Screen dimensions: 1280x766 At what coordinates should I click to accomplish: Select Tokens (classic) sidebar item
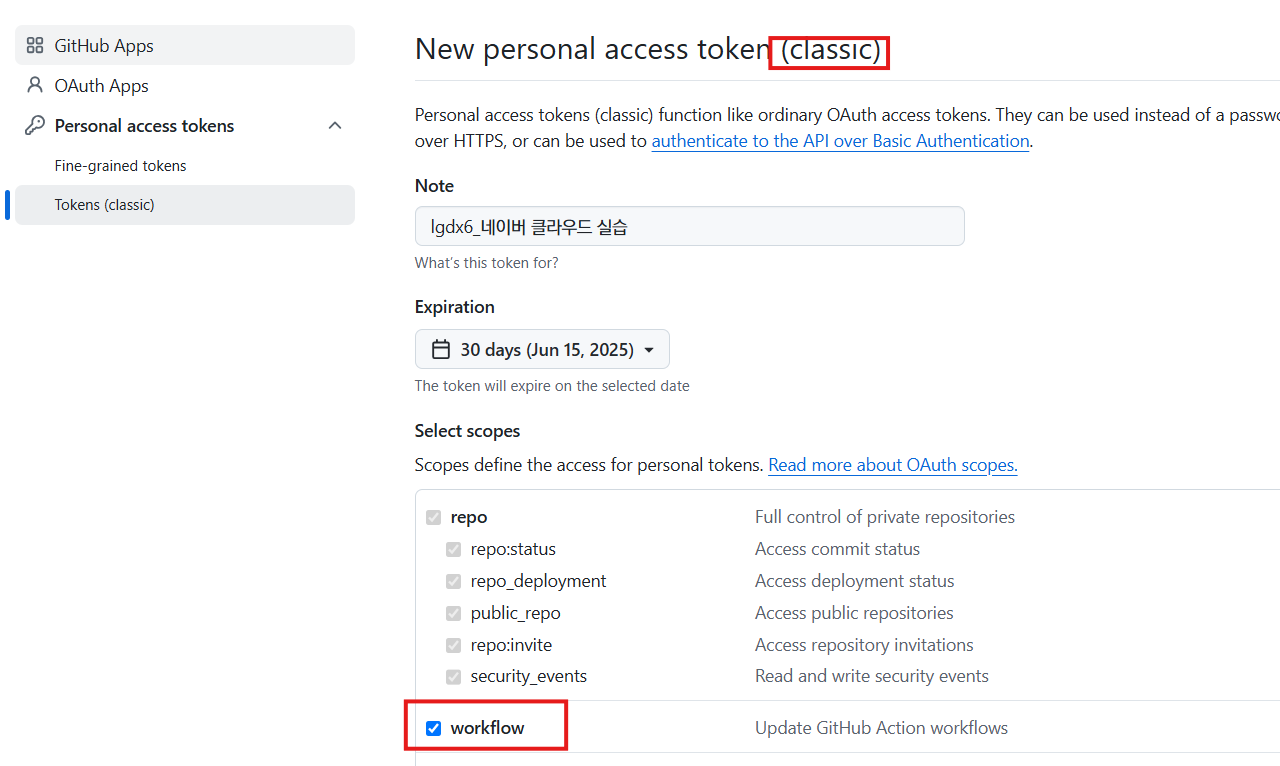pos(104,205)
